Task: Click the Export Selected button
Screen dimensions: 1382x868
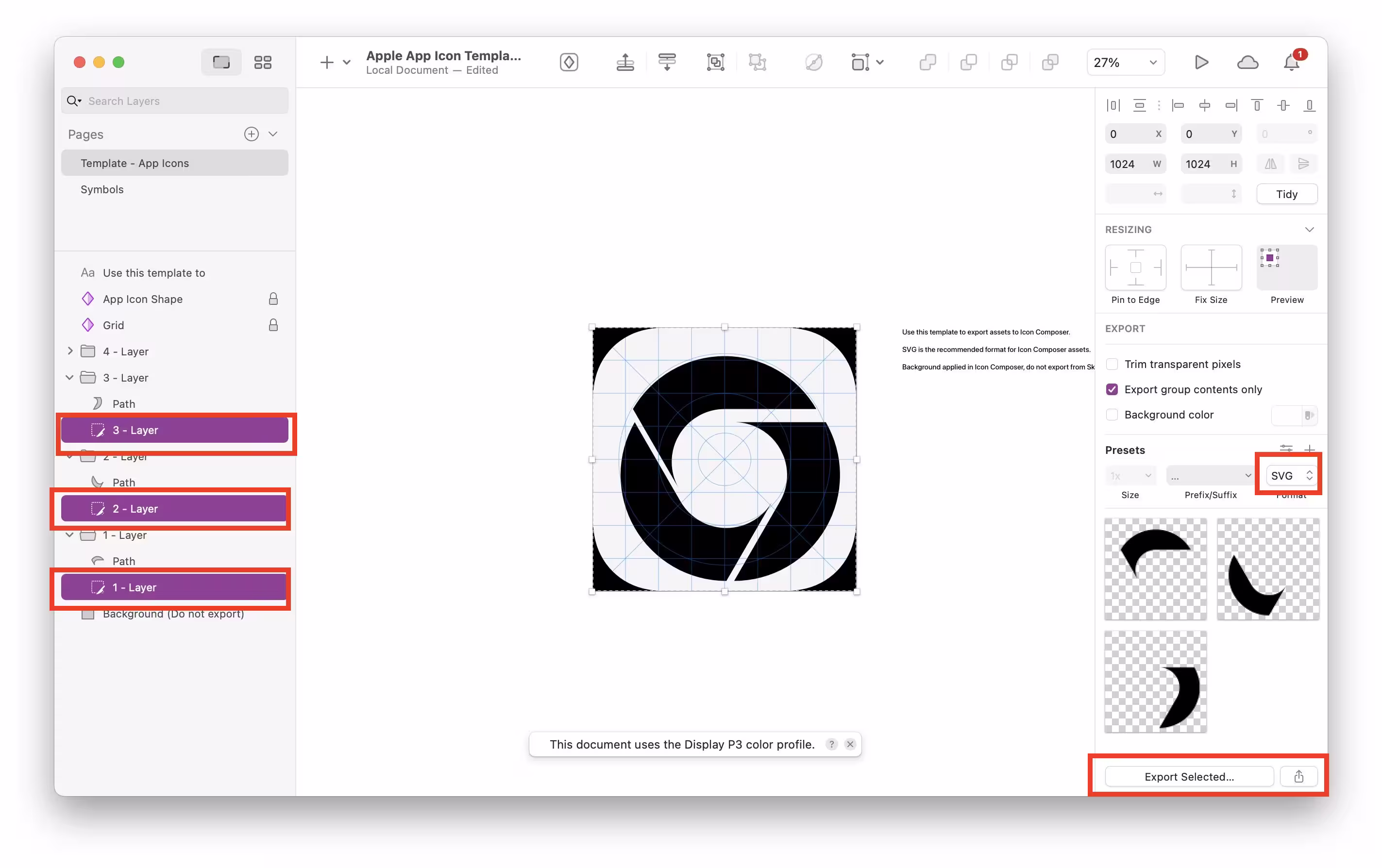Action: tap(1189, 776)
